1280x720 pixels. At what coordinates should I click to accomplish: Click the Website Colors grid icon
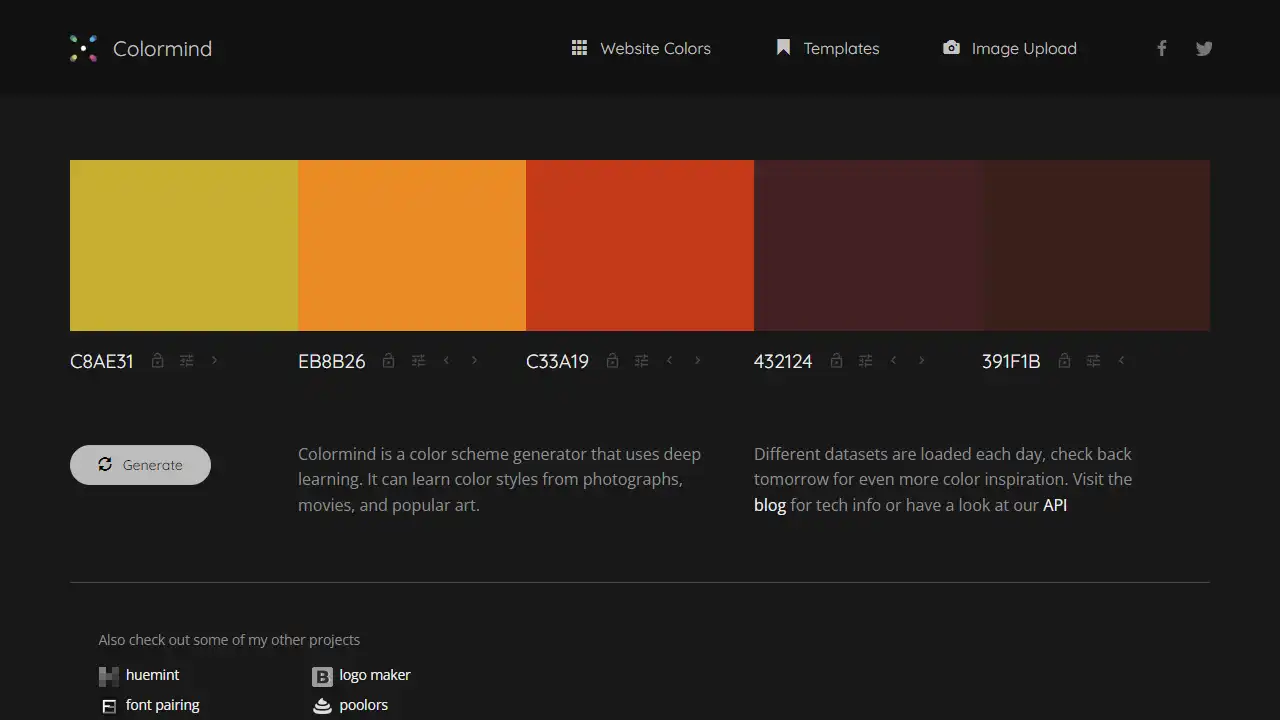click(x=578, y=47)
